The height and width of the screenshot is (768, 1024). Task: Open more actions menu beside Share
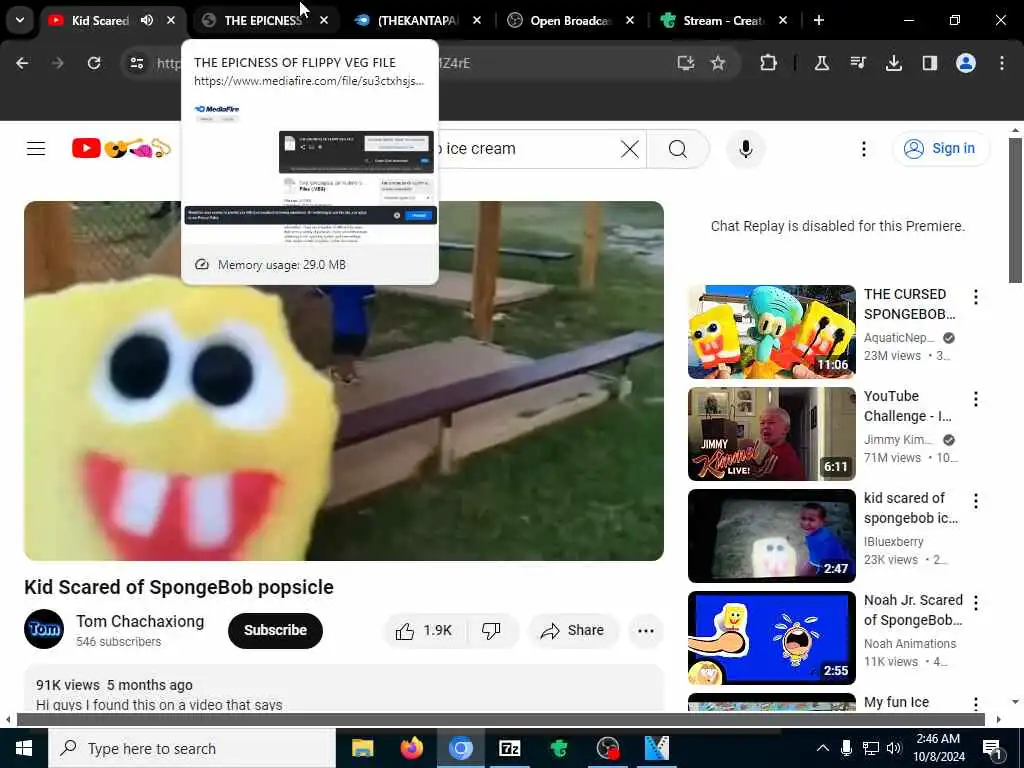645,630
